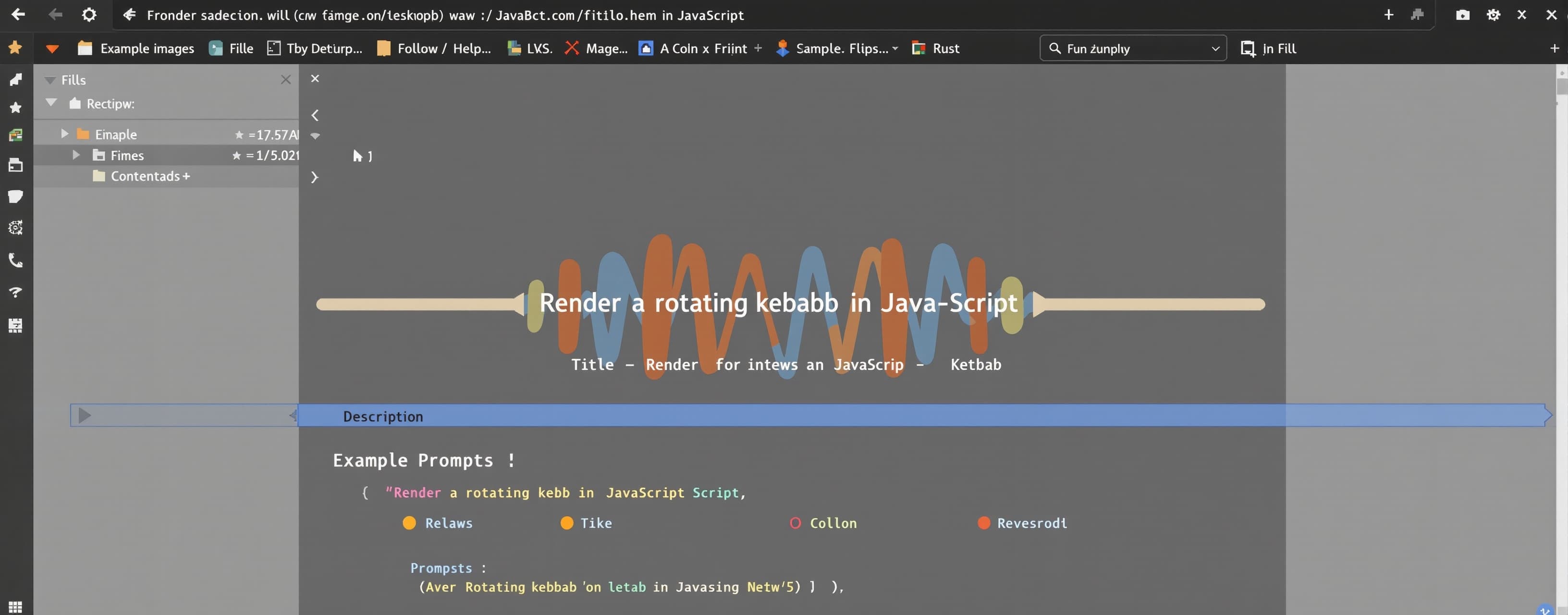Click the wifi signal sidebar icon
The height and width of the screenshot is (615, 1568).
tap(15, 293)
